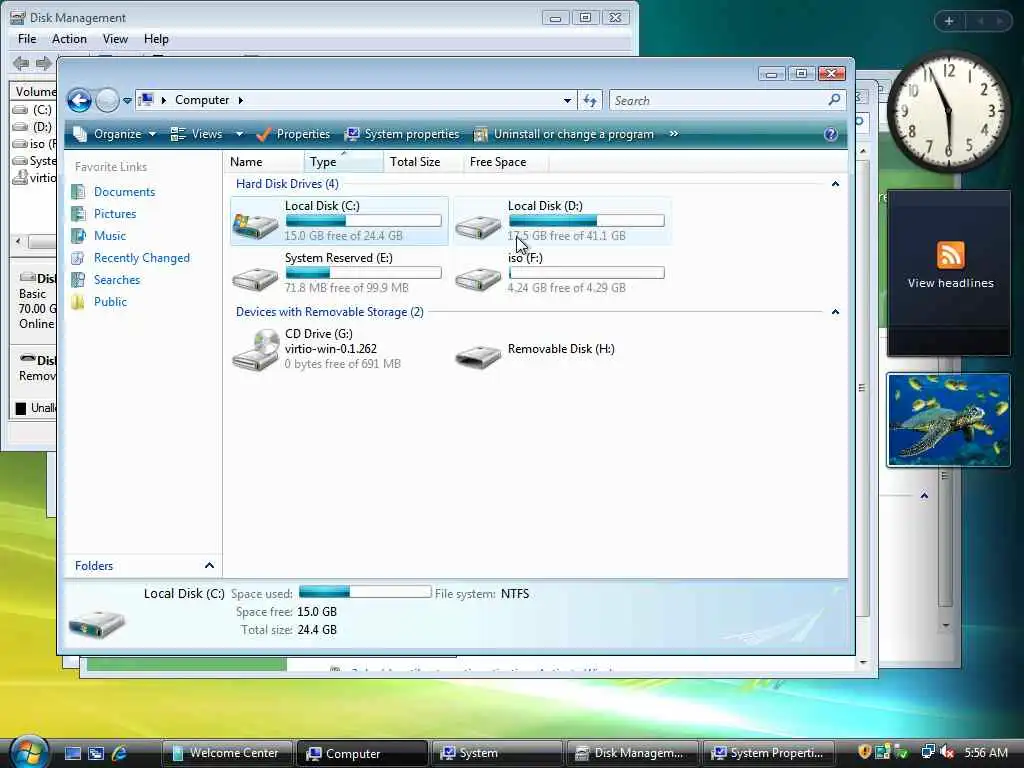Open Public in Favorite Links
Image resolution: width=1024 pixels, height=768 pixels.
click(x=110, y=302)
